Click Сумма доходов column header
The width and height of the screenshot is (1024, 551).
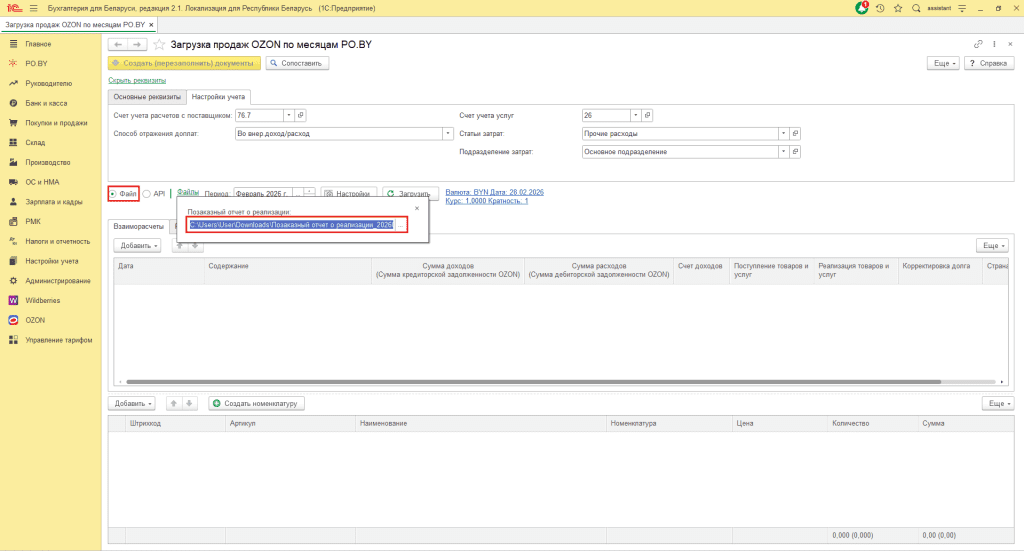pyautogui.click(x=448, y=270)
